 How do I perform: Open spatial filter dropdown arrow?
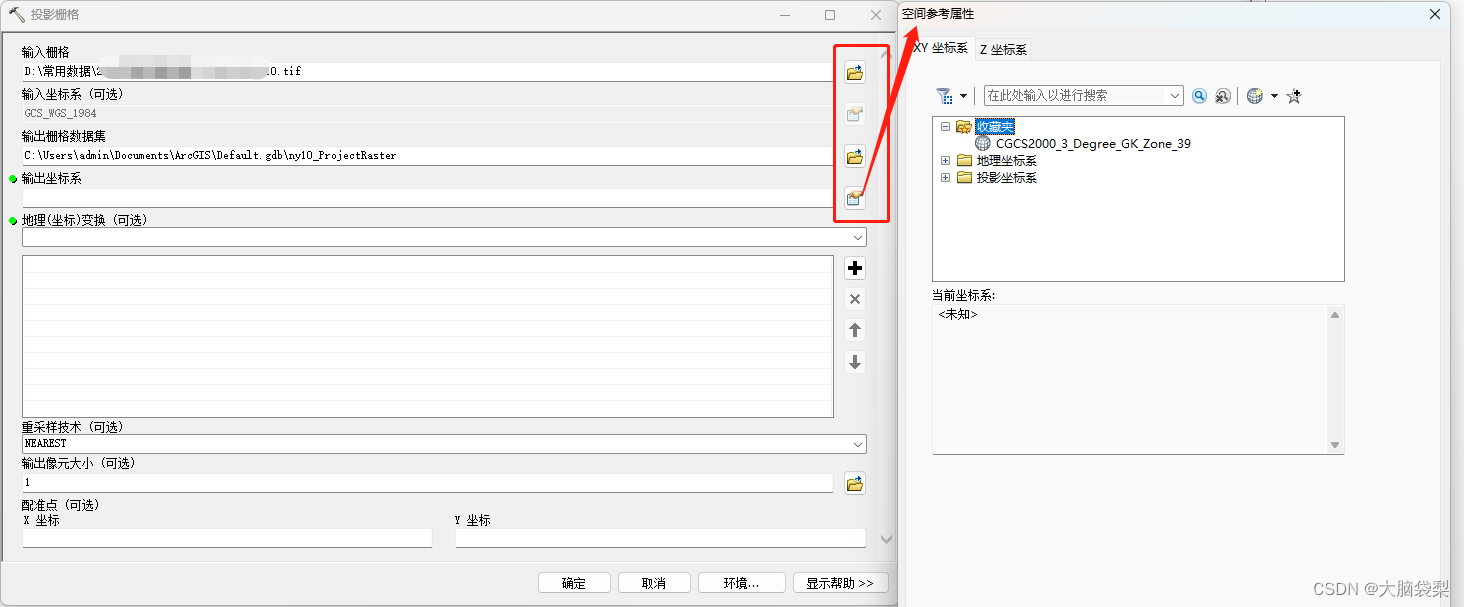click(964, 96)
